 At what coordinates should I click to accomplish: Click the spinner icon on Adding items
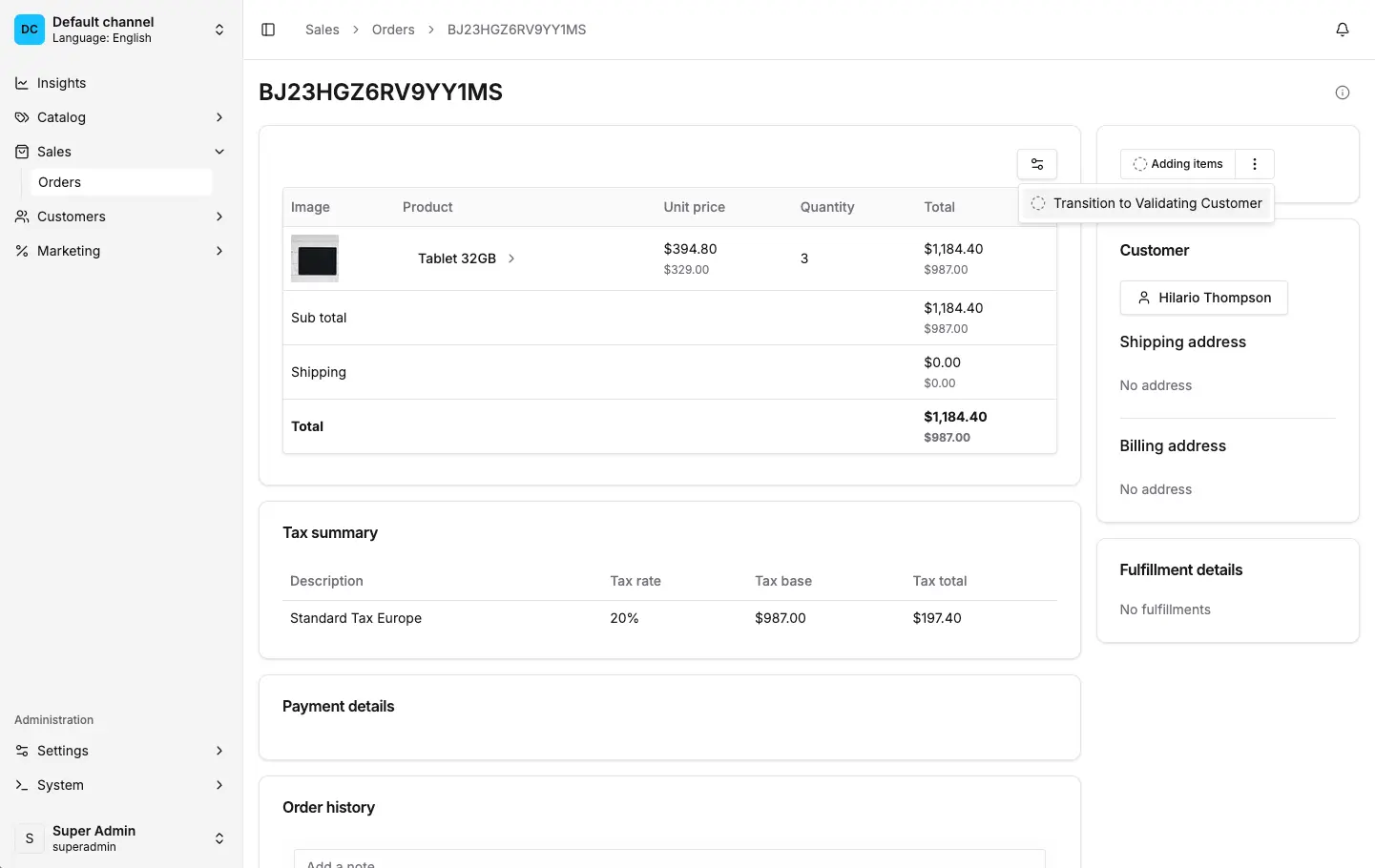pos(1139,163)
